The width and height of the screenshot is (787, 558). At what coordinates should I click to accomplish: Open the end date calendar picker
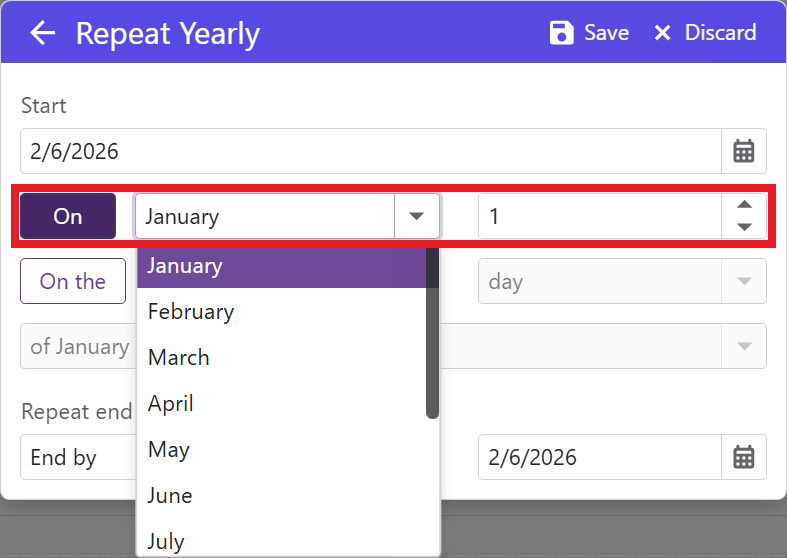[744, 457]
